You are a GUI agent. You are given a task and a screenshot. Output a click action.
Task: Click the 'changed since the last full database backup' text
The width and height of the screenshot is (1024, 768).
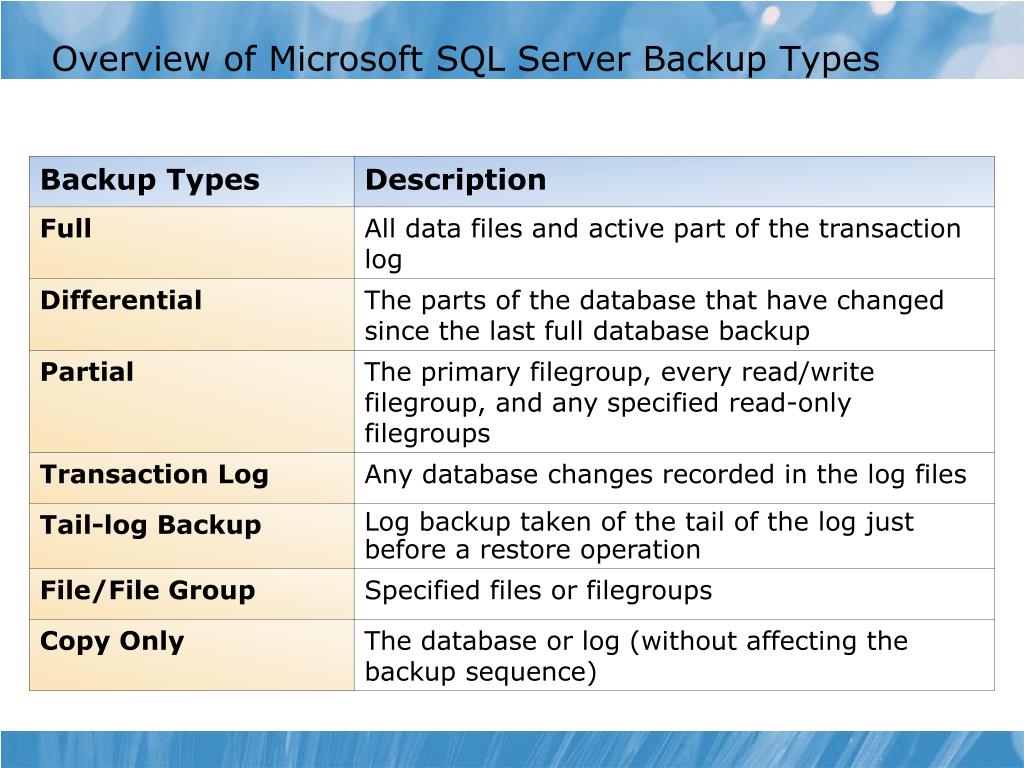click(654, 315)
